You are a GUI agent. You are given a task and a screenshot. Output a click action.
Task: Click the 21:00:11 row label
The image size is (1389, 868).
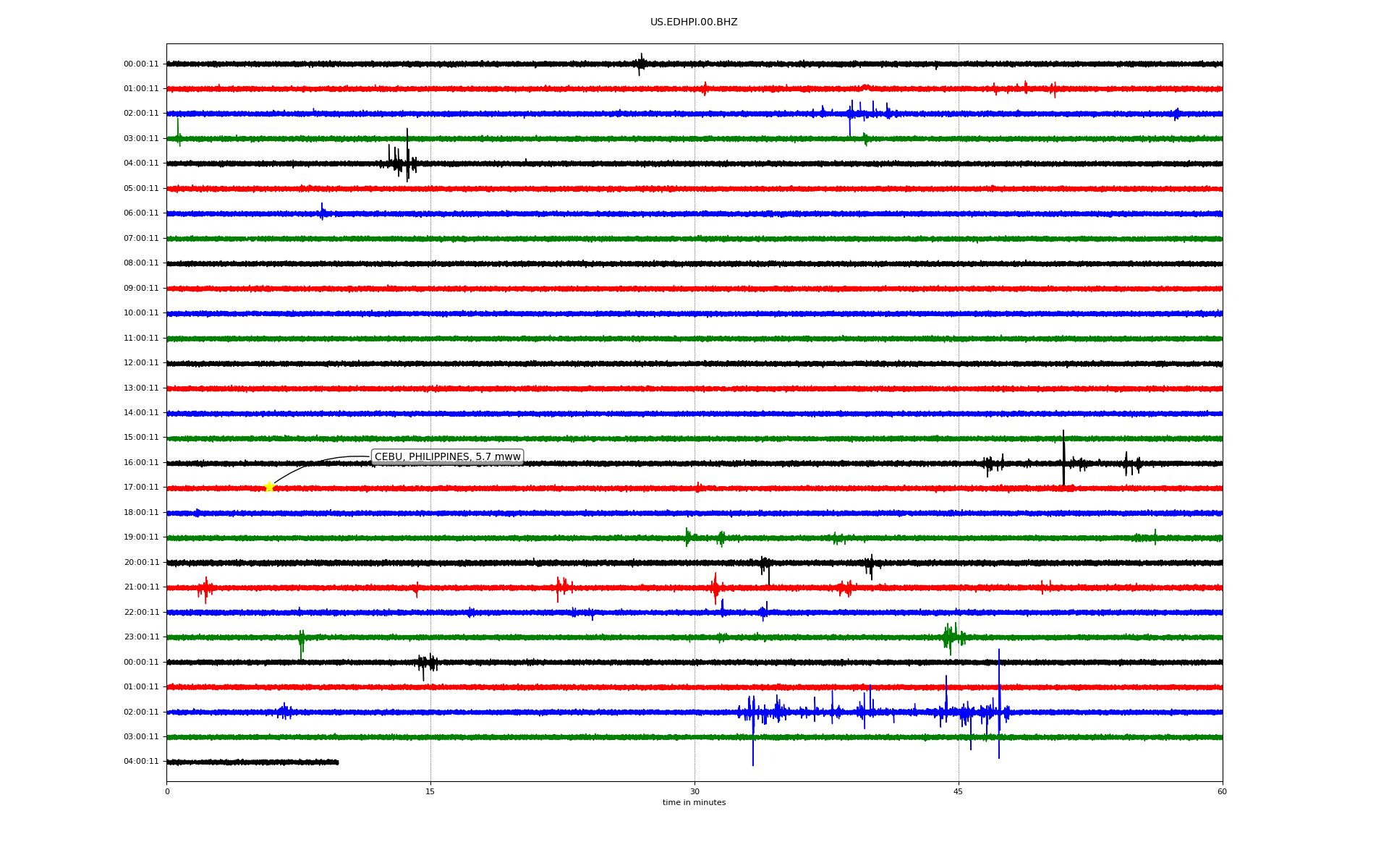(141, 587)
